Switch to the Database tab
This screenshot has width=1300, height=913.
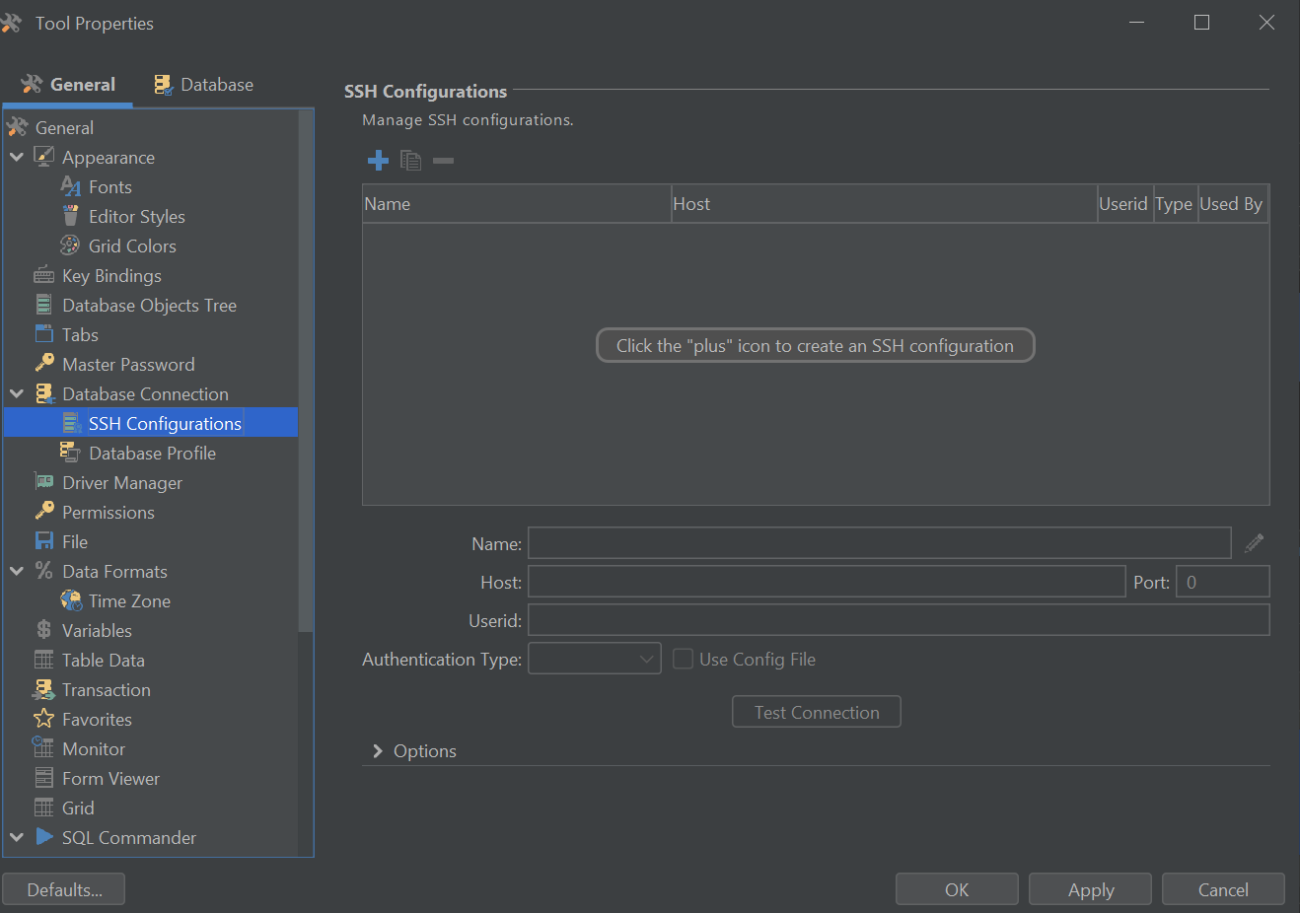pos(202,84)
